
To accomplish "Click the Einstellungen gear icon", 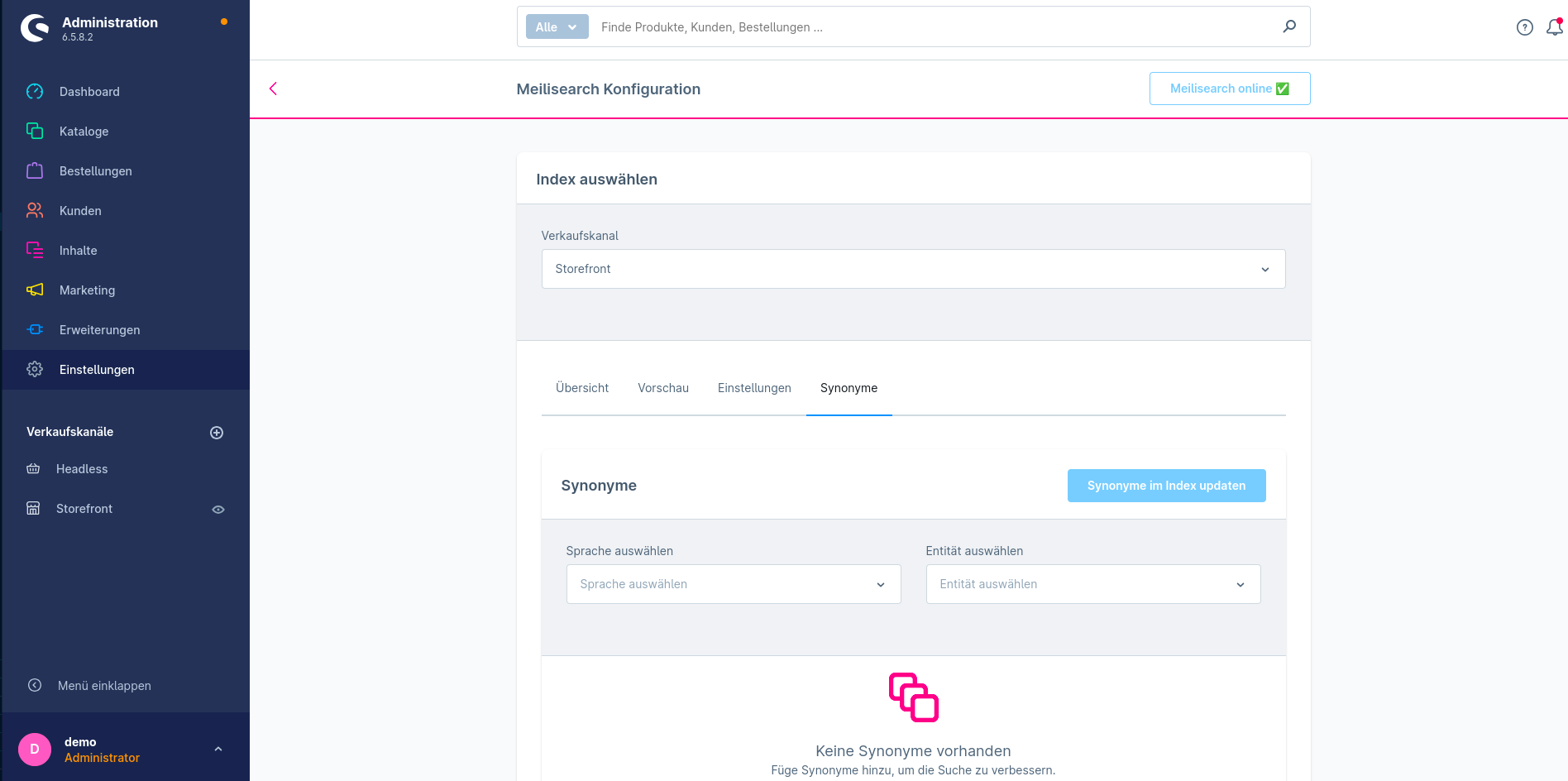I will pos(35,370).
